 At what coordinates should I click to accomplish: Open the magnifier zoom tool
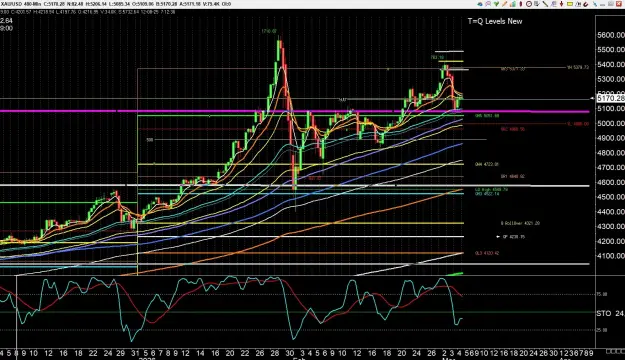click(488, 4)
